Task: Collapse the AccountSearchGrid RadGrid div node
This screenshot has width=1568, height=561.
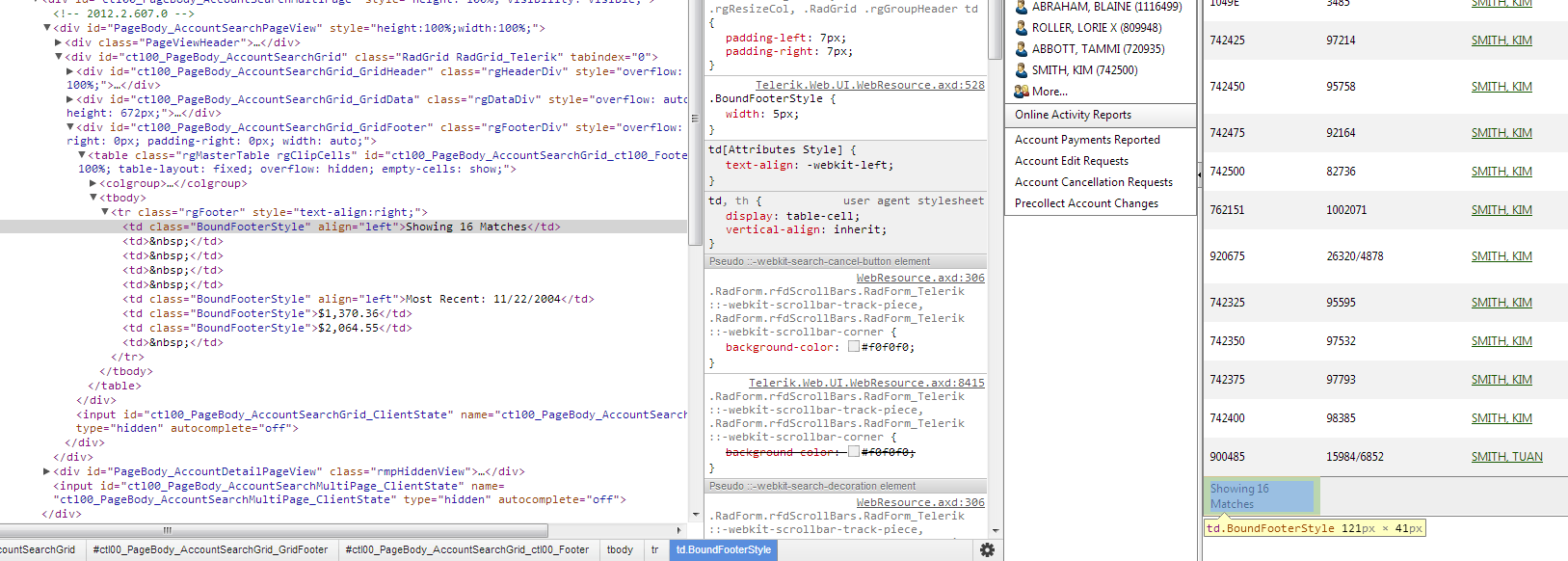Action: (59, 57)
